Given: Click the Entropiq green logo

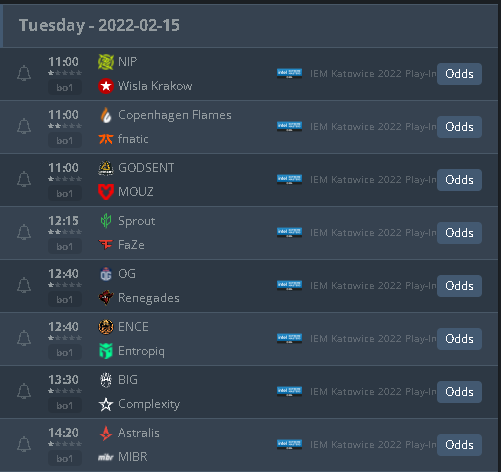Looking at the screenshot, I should click(106, 351).
